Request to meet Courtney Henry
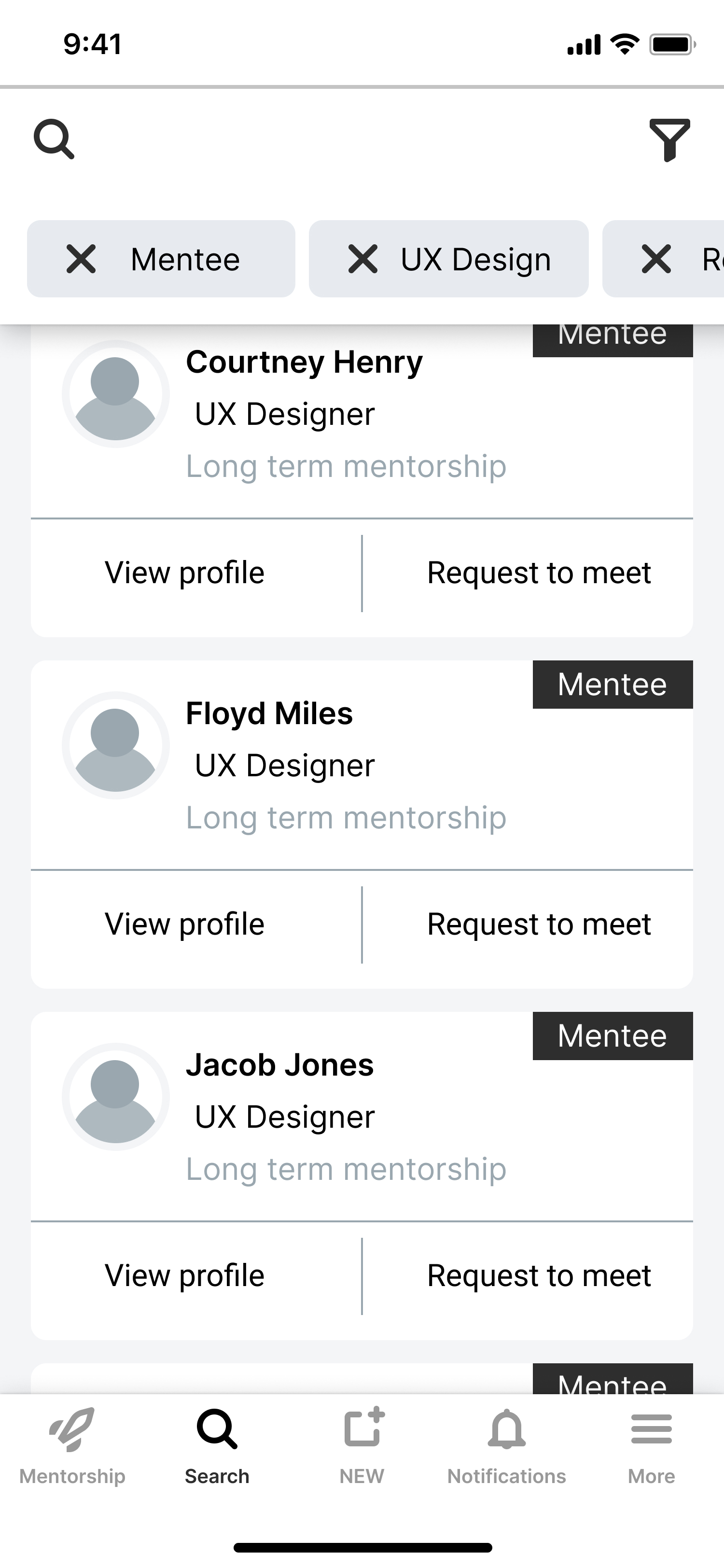The image size is (724, 1568). click(539, 573)
